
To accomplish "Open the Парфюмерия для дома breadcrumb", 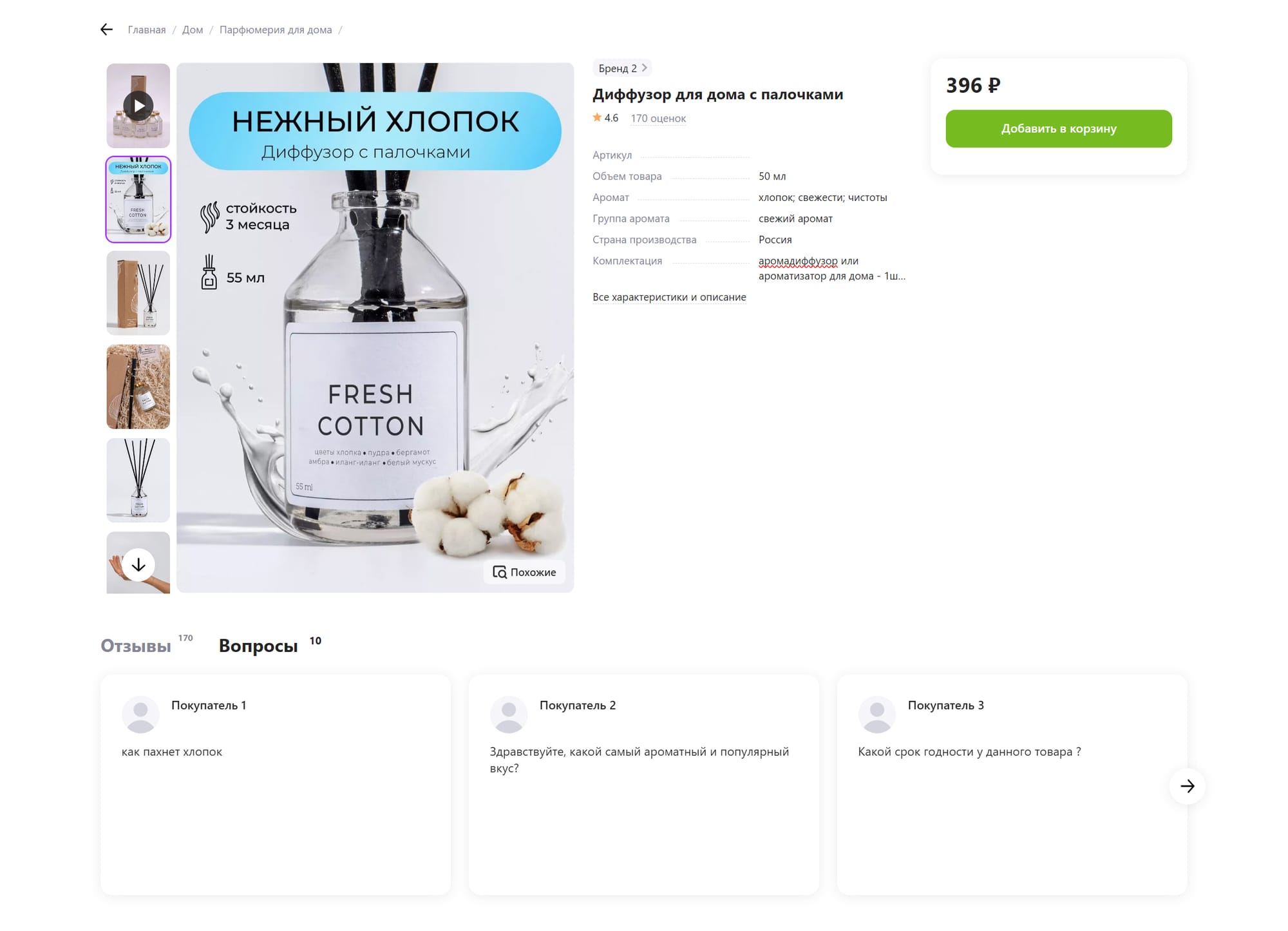I will [276, 30].
